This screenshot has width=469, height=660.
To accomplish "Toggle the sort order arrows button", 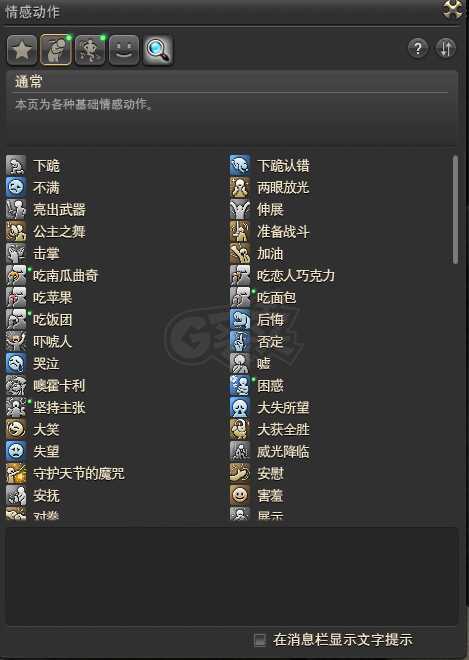I will (x=446, y=48).
